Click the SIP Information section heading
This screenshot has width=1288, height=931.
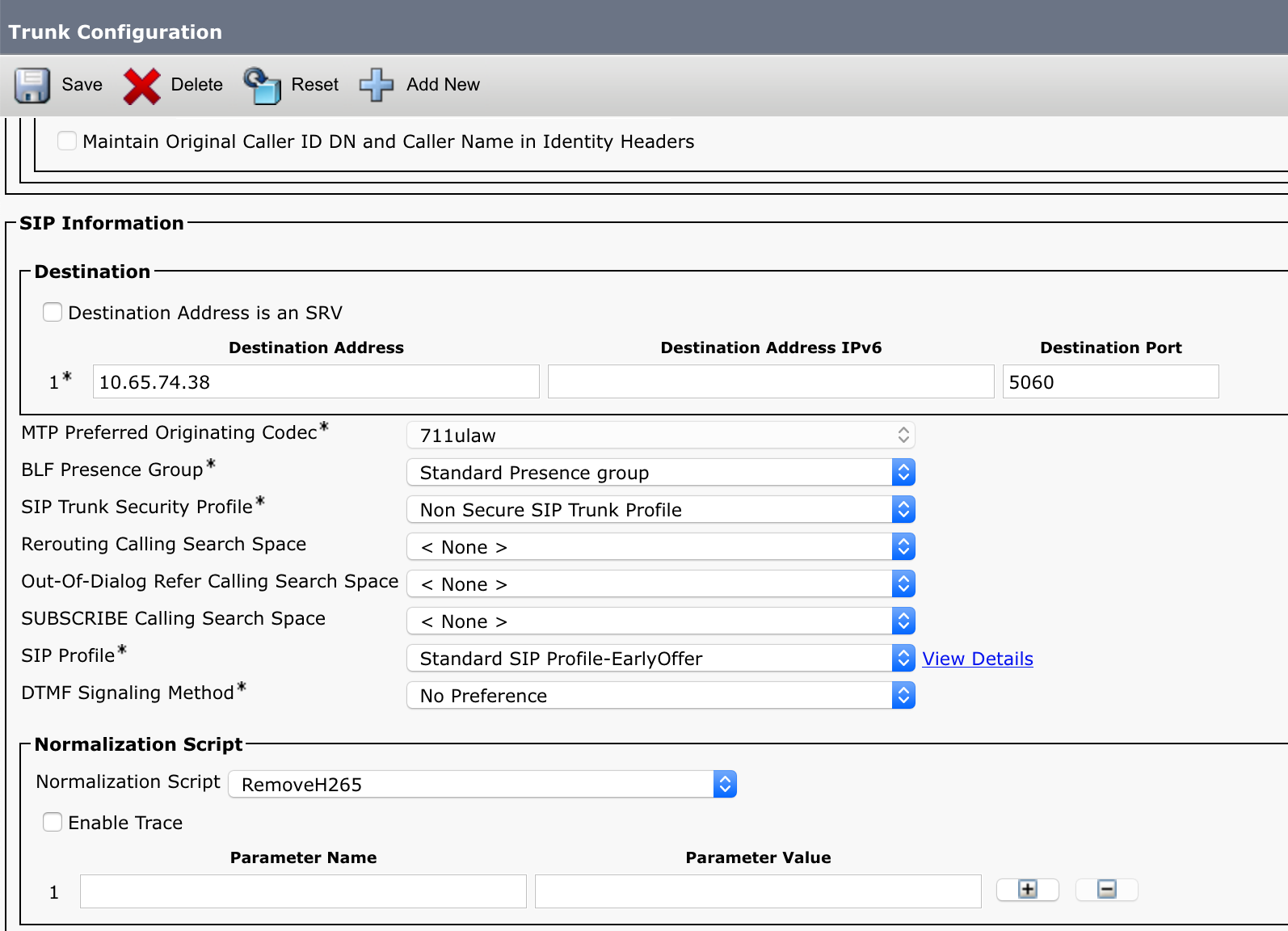[102, 223]
